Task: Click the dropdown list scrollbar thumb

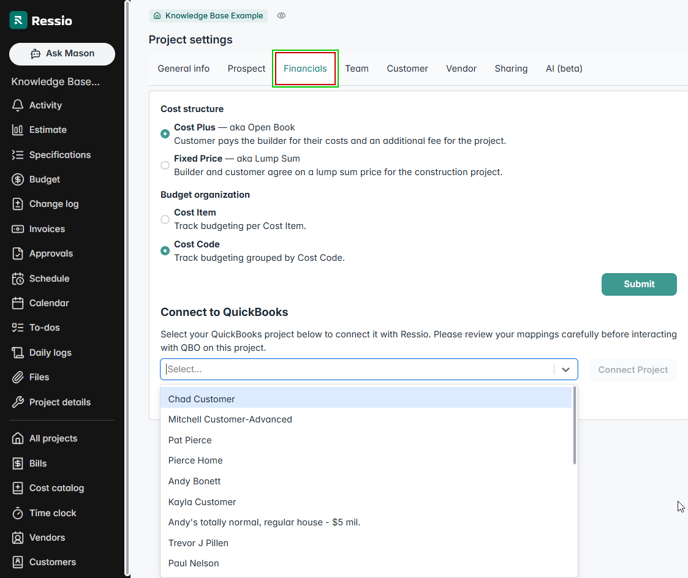Action: click(574, 426)
